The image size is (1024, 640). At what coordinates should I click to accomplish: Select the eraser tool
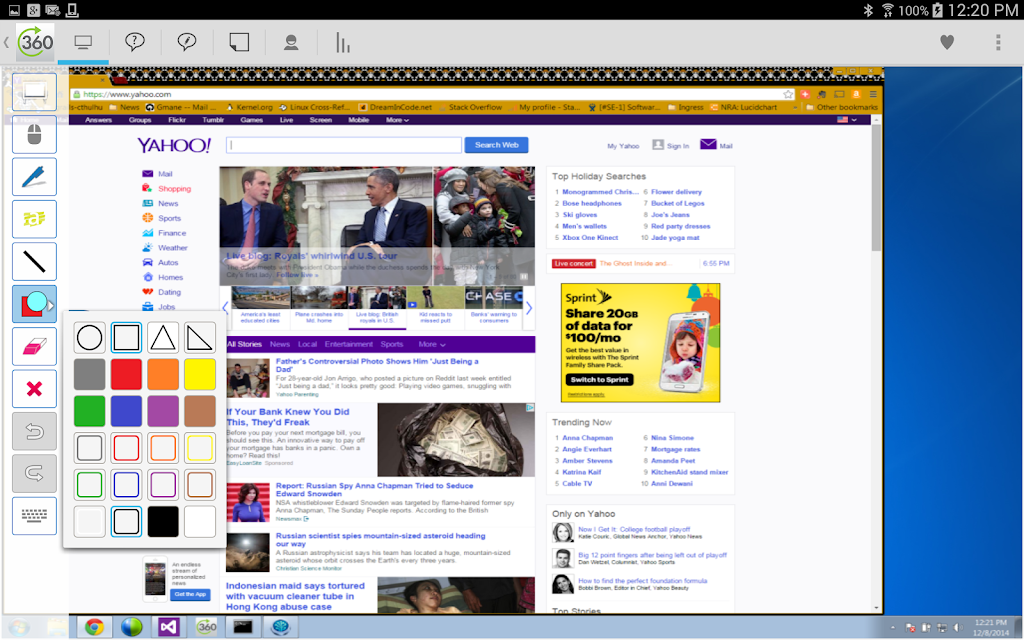pyautogui.click(x=34, y=346)
